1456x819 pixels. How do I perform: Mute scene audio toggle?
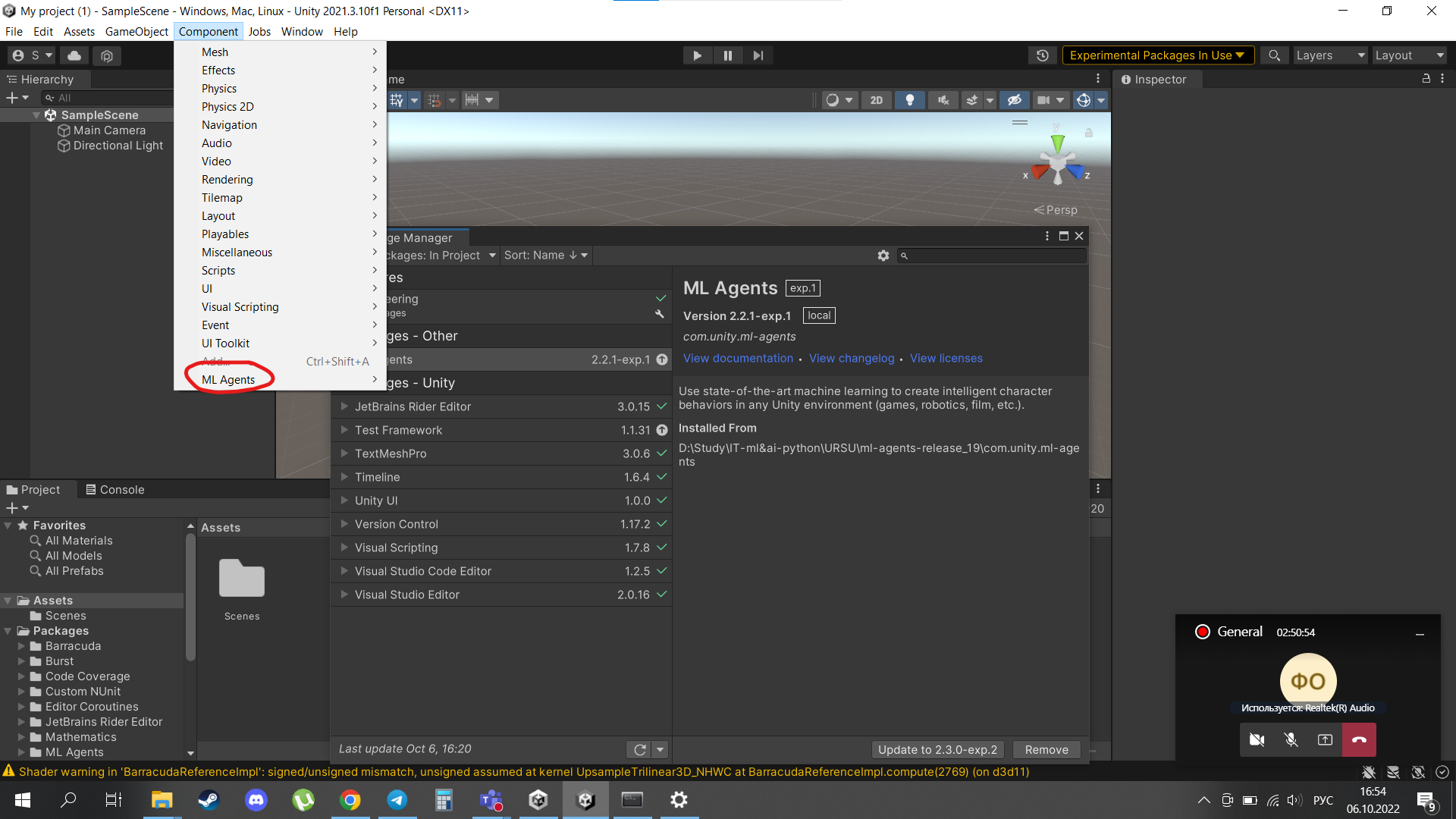pyautogui.click(x=943, y=100)
